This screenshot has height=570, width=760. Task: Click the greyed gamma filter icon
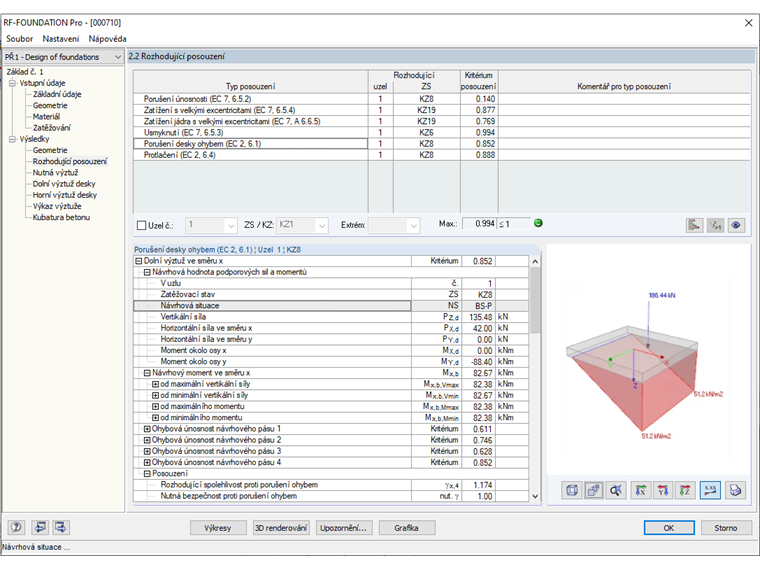[x=715, y=225]
